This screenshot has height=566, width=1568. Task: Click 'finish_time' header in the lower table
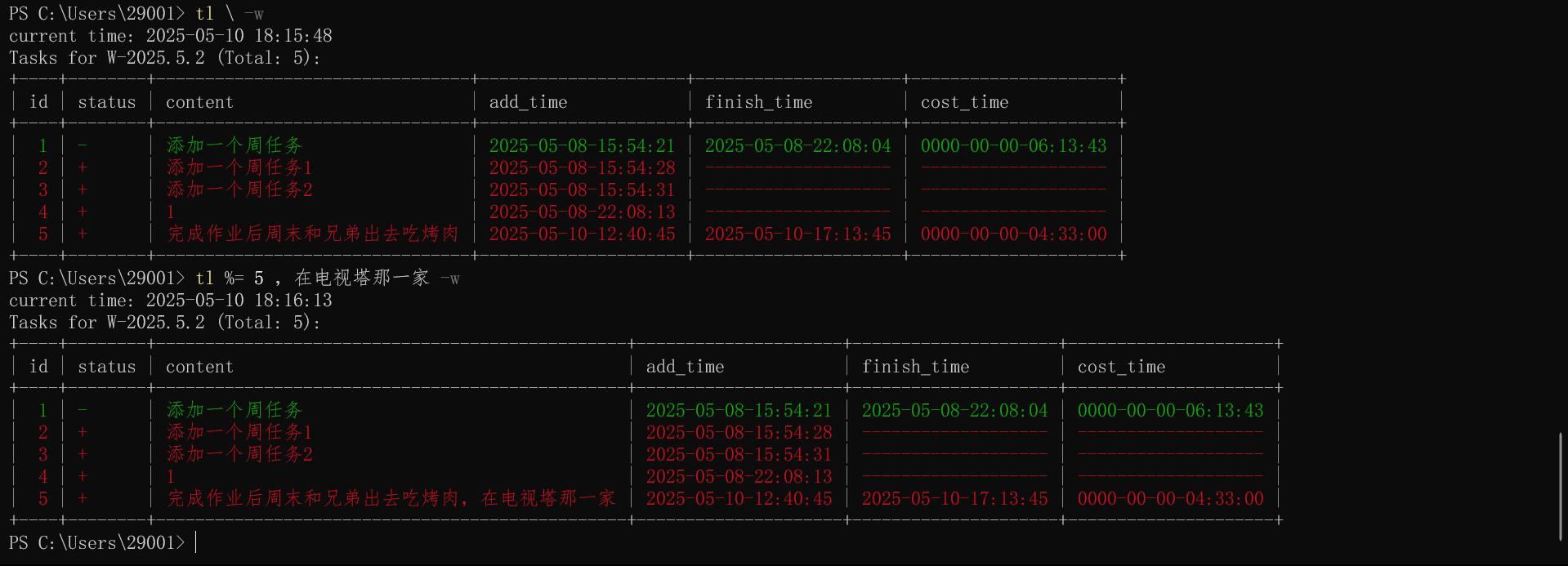click(x=915, y=367)
